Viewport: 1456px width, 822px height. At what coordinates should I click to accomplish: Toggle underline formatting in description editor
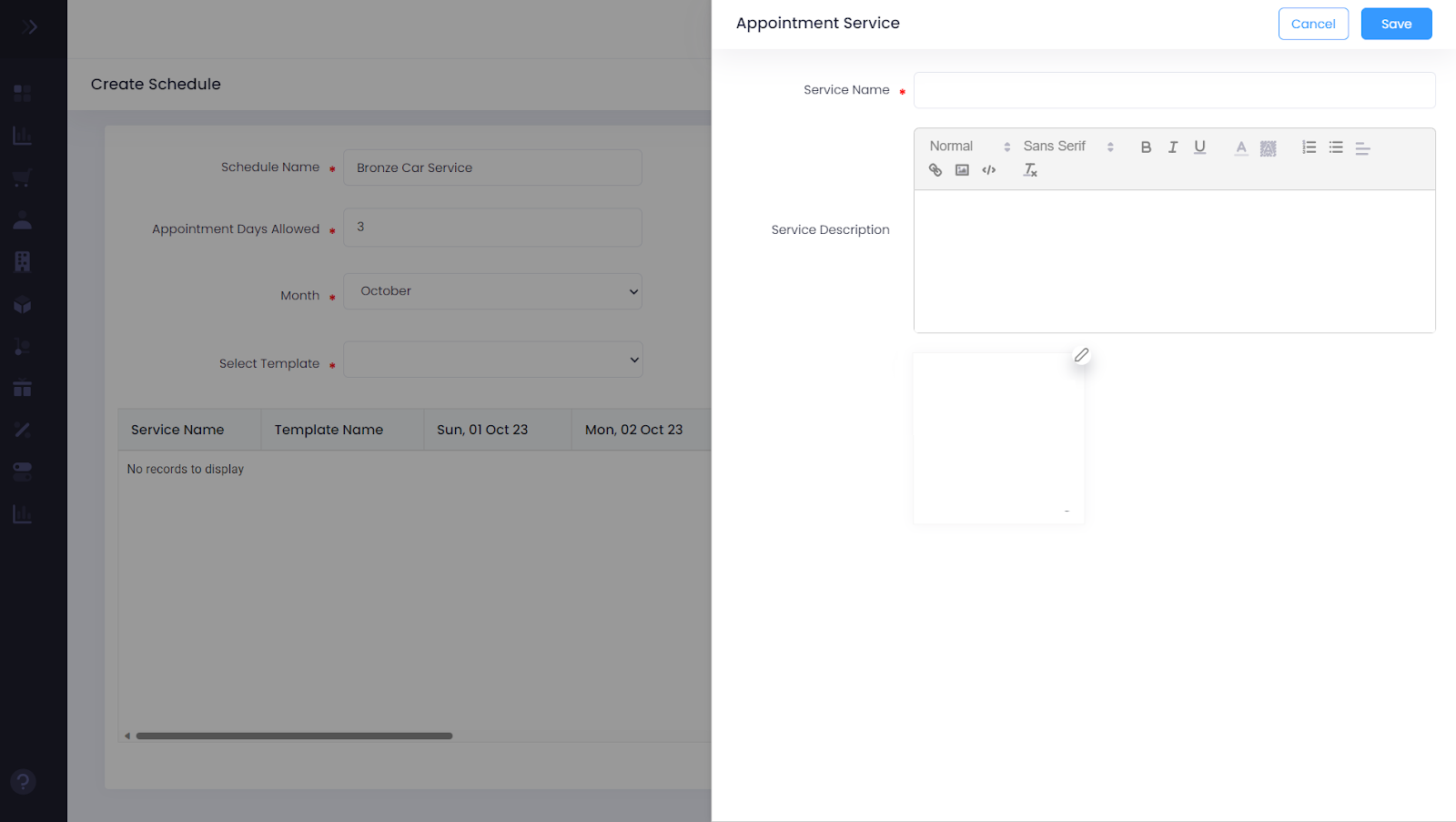click(x=1199, y=147)
